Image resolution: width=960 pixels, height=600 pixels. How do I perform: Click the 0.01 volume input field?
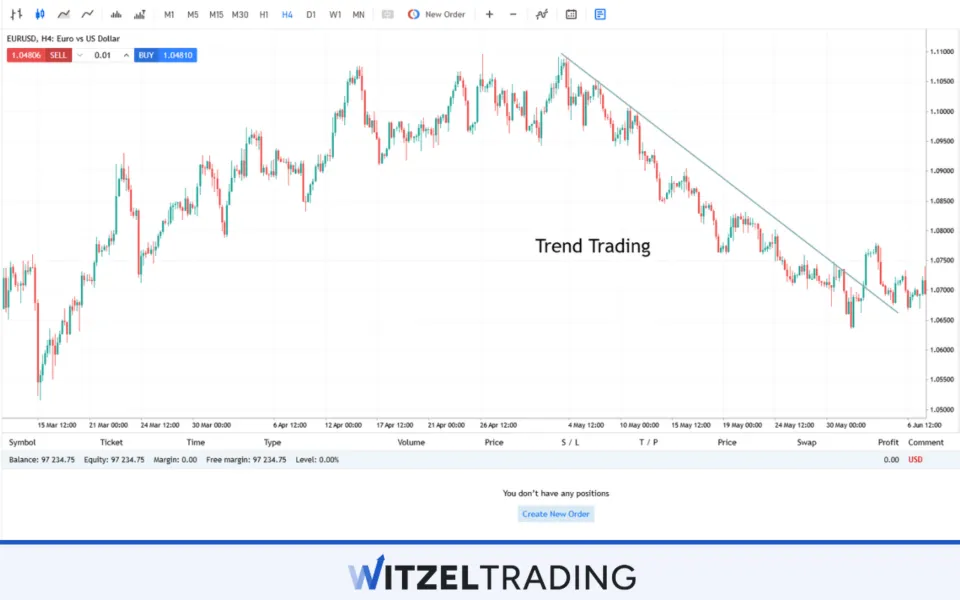(x=102, y=55)
